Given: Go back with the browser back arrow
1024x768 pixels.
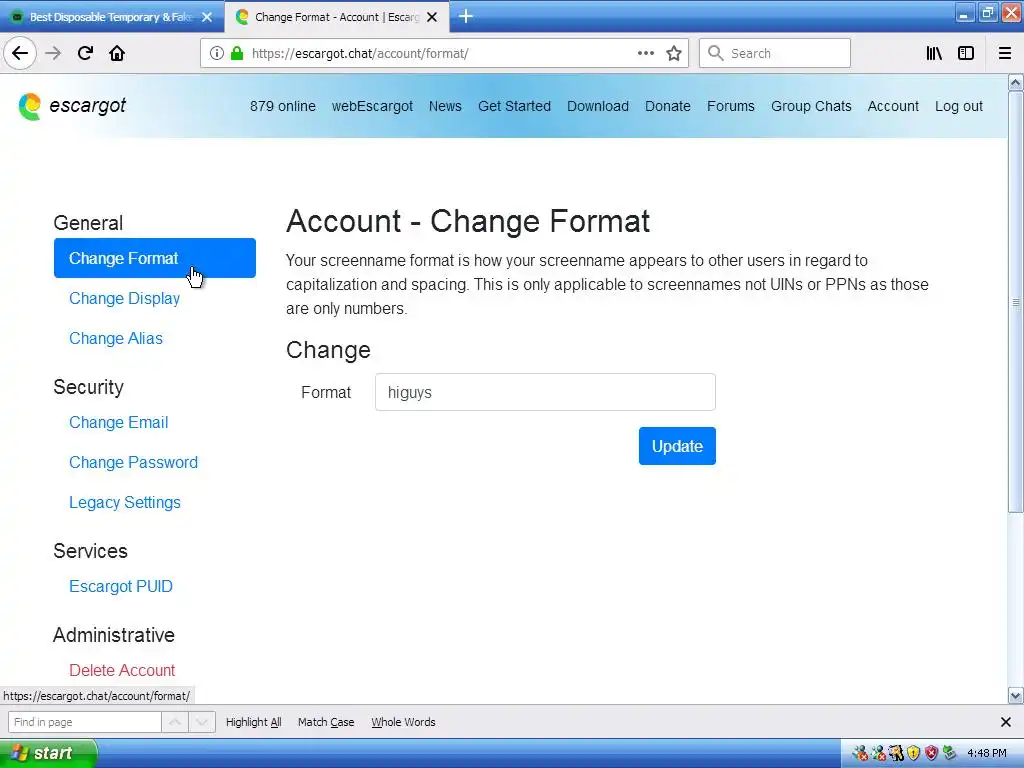Looking at the screenshot, I should pyautogui.click(x=20, y=54).
